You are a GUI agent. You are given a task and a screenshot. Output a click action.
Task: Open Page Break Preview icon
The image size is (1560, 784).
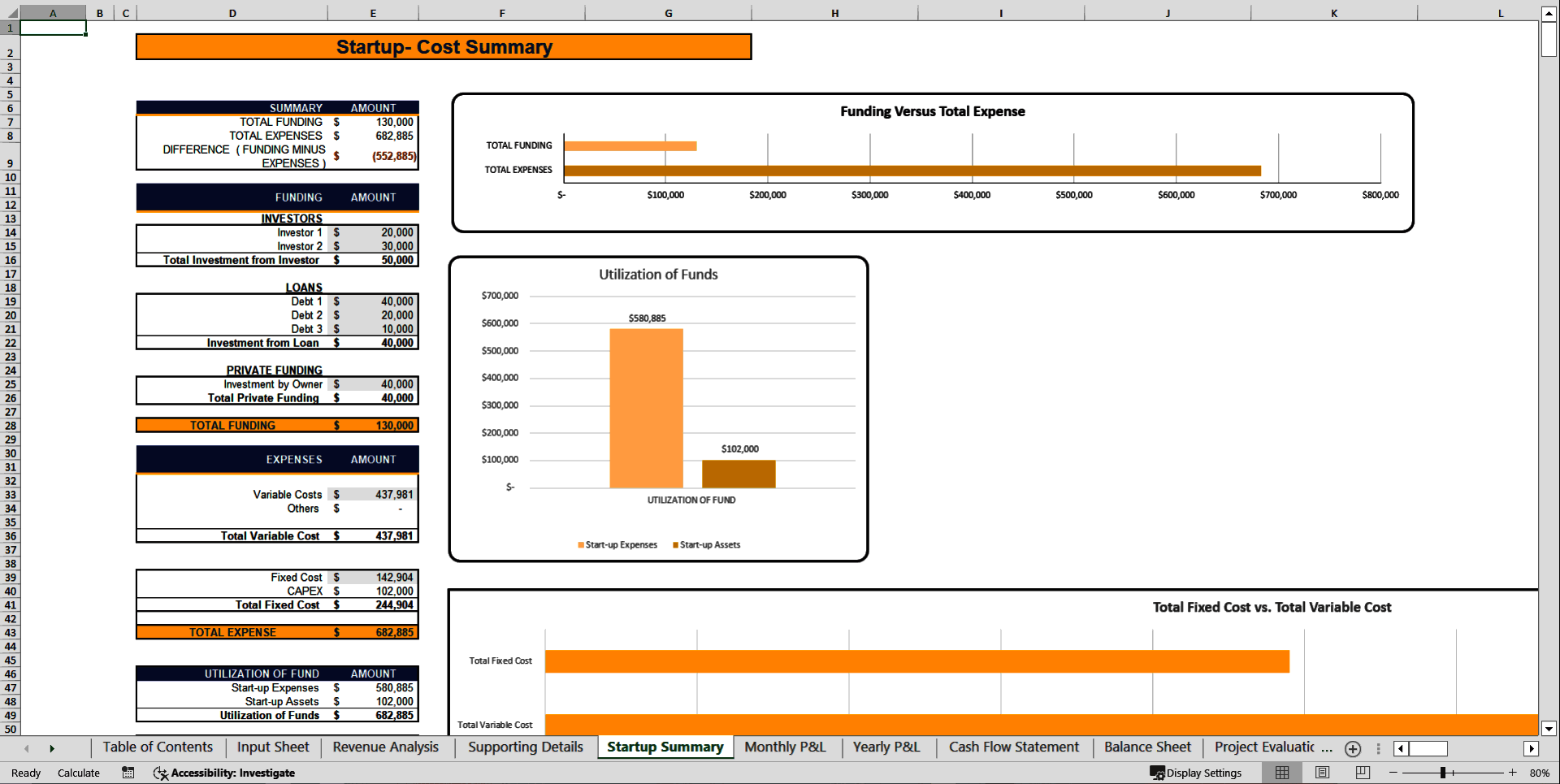pyautogui.click(x=1362, y=773)
